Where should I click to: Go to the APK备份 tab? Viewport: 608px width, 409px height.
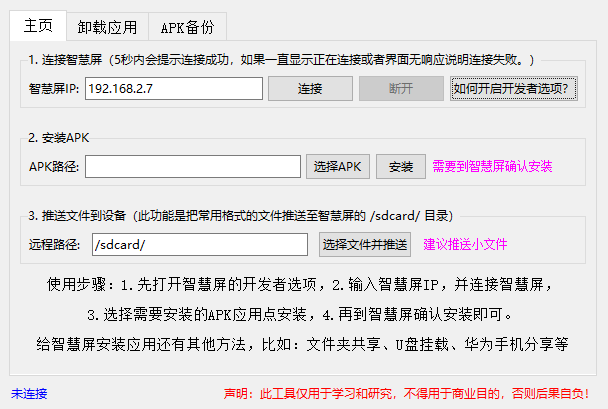click(187, 27)
